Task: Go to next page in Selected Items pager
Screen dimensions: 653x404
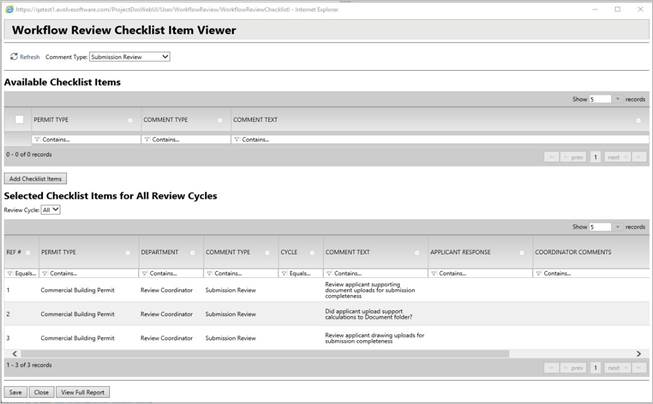Action: (x=616, y=369)
